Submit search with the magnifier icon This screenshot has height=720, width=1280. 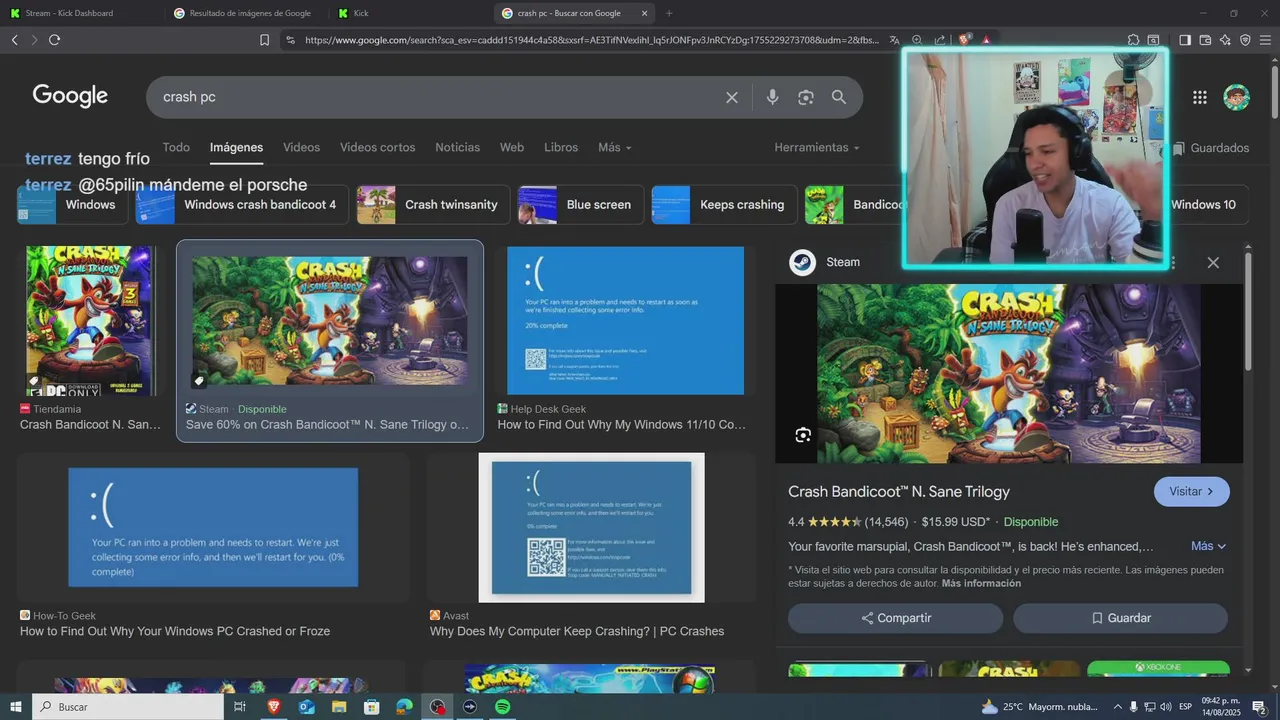[839, 97]
